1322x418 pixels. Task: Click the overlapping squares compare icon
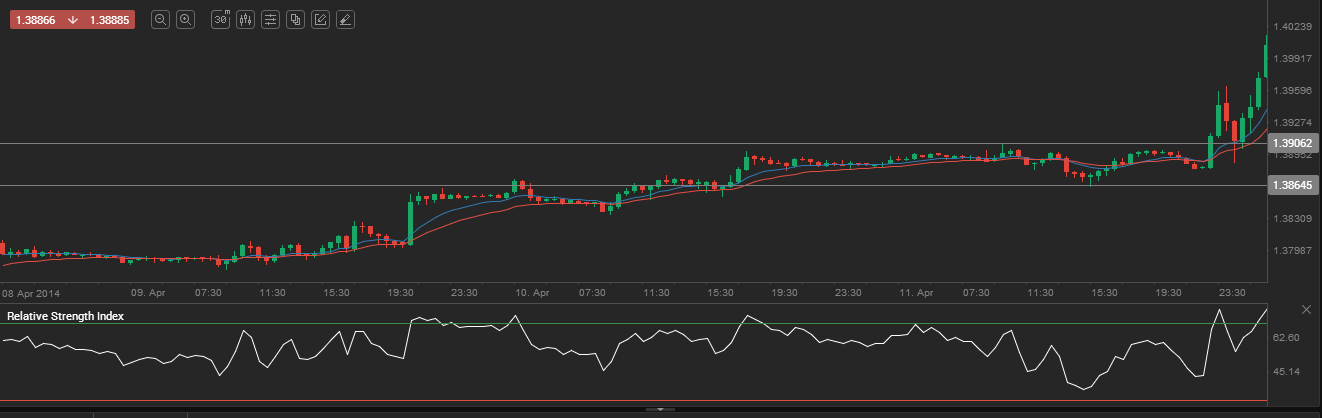(295, 20)
